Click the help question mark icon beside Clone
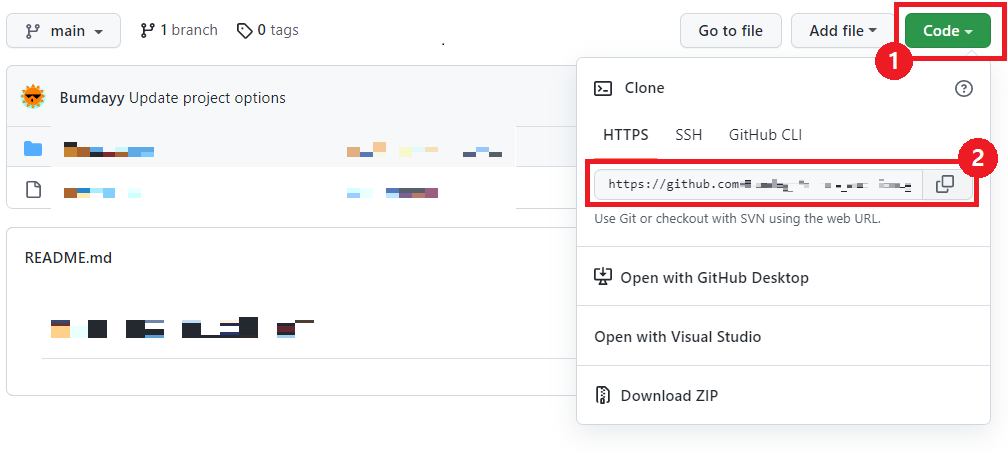1008x452 pixels. (964, 88)
